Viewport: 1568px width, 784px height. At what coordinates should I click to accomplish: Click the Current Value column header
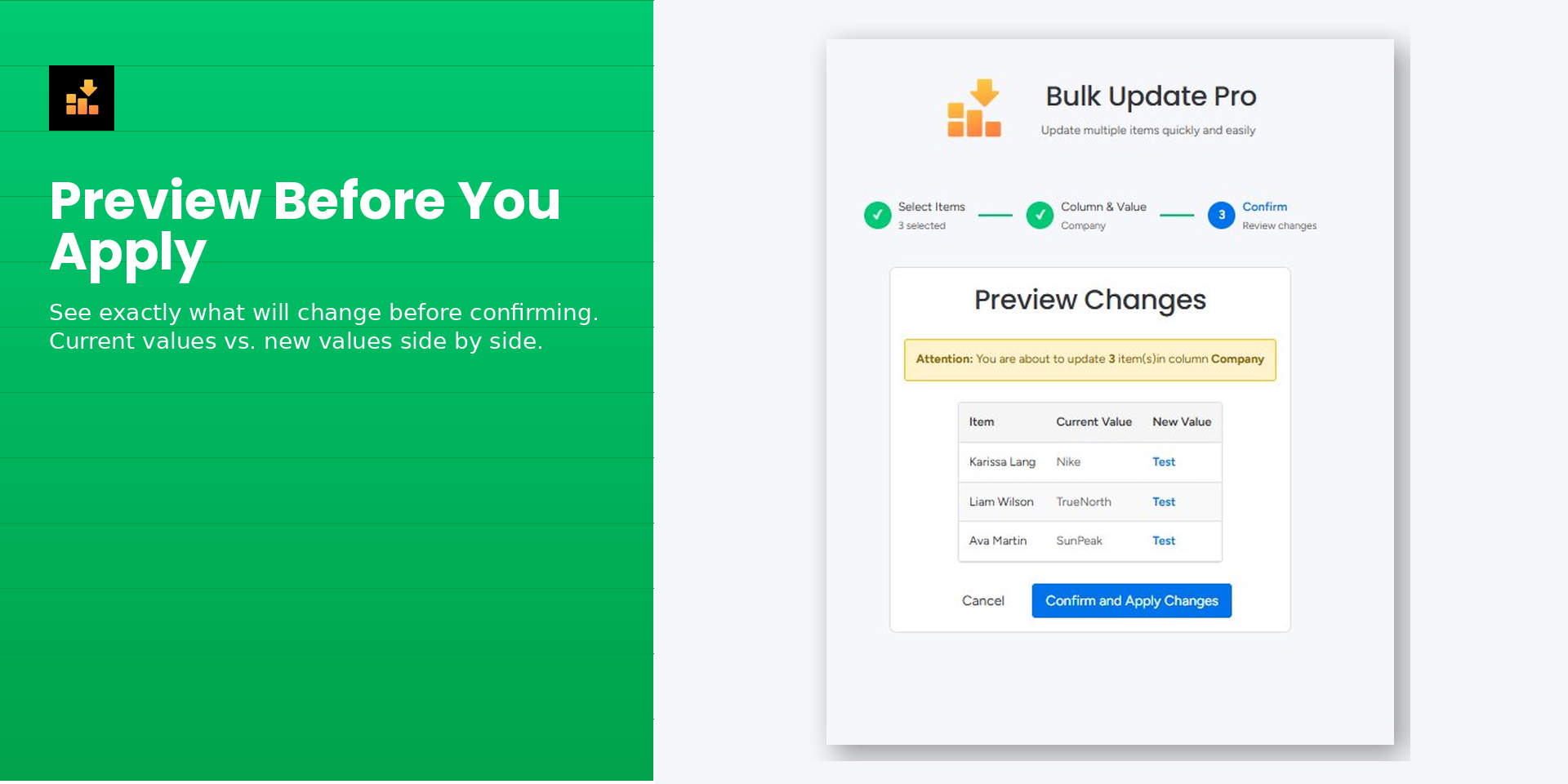[x=1094, y=422]
